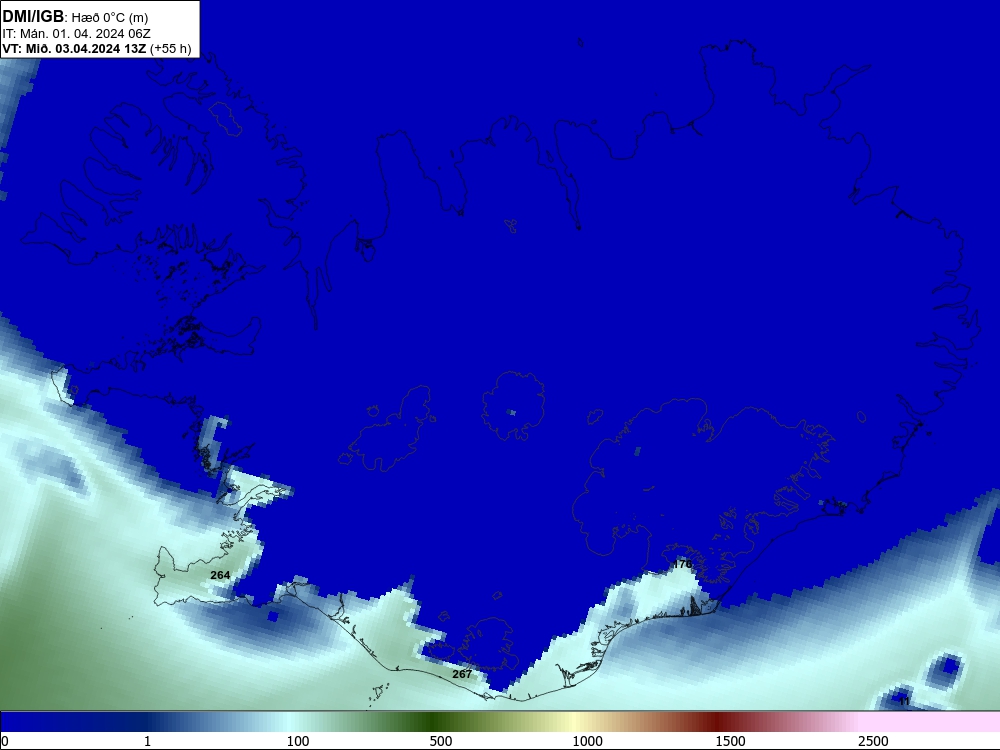Click the pale yellow color bar segment near 1000
The height and width of the screenshot is (750, 1000).
coord(574,722)
